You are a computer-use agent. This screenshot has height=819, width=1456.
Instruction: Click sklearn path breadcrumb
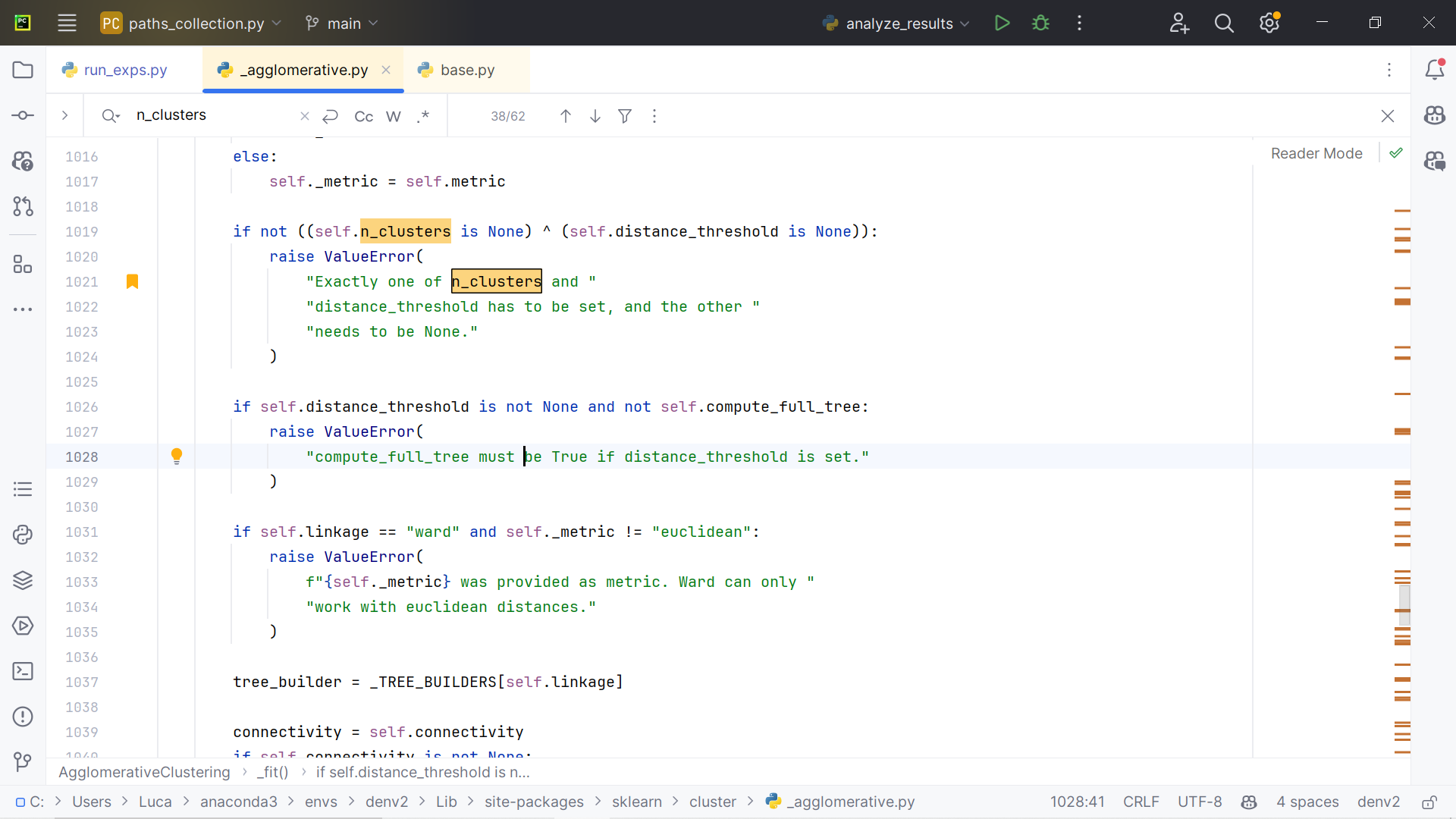(x=637, y=802)
